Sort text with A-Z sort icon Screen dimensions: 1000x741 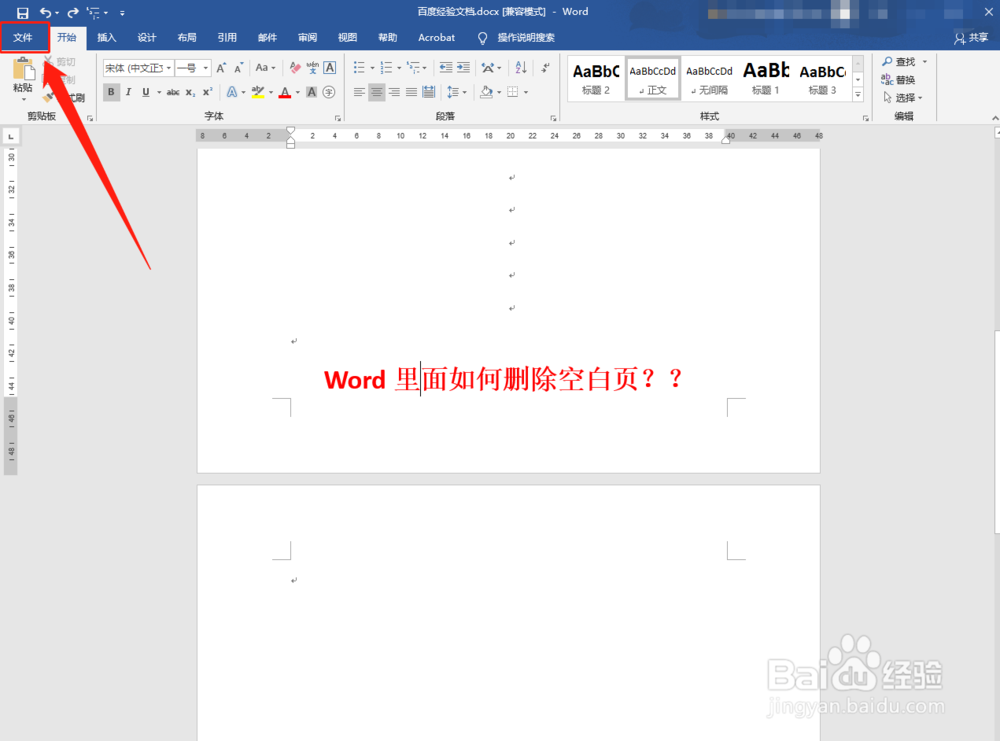tap(521, 68)
